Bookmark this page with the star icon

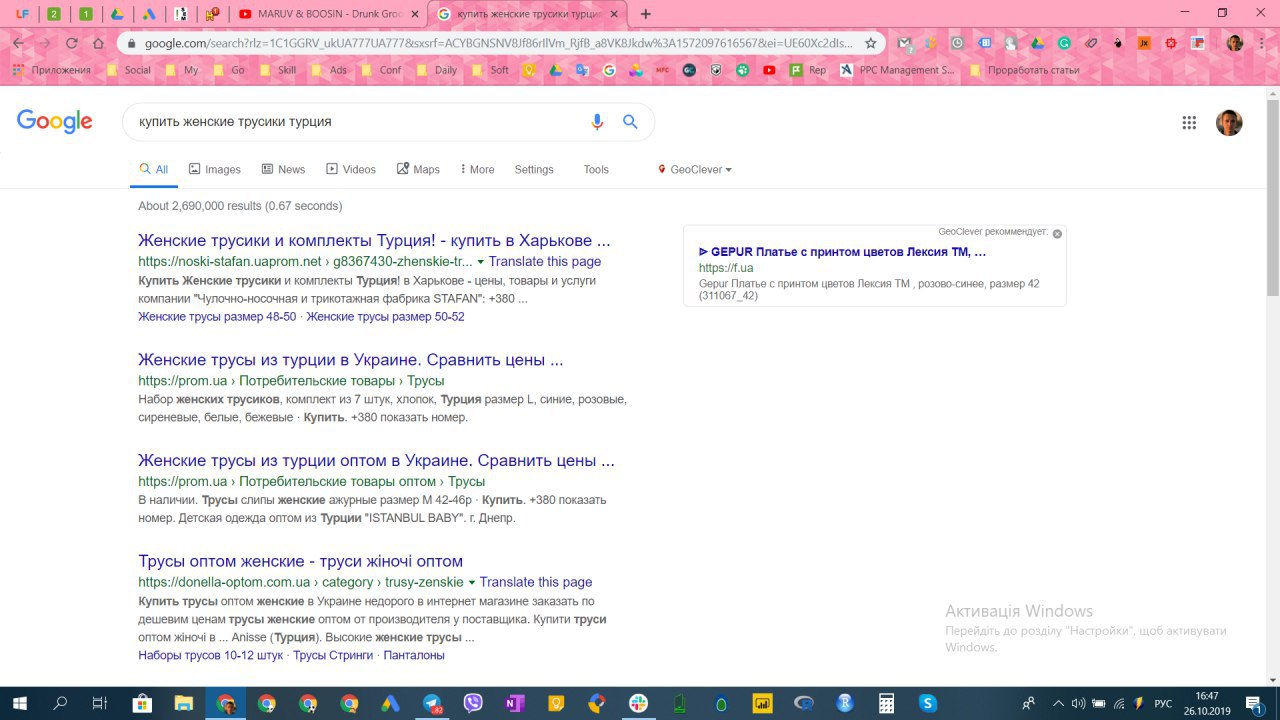coord(871,43)
